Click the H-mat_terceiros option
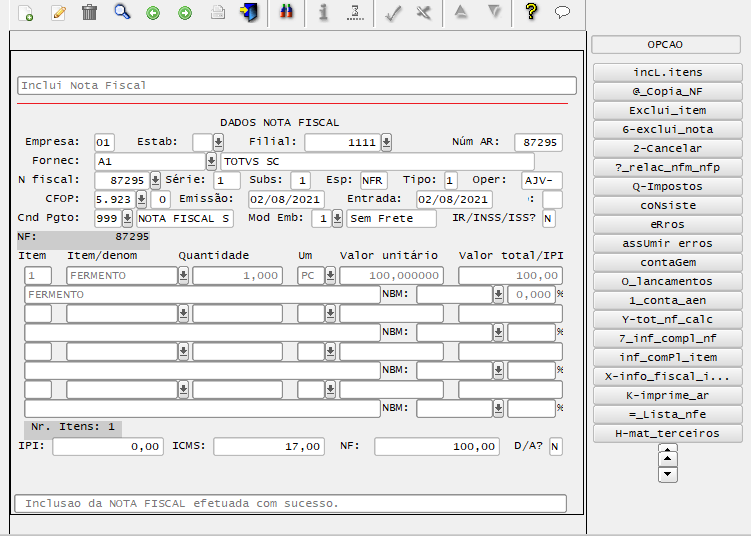751x542 pixels. click(x=668, y=433)
